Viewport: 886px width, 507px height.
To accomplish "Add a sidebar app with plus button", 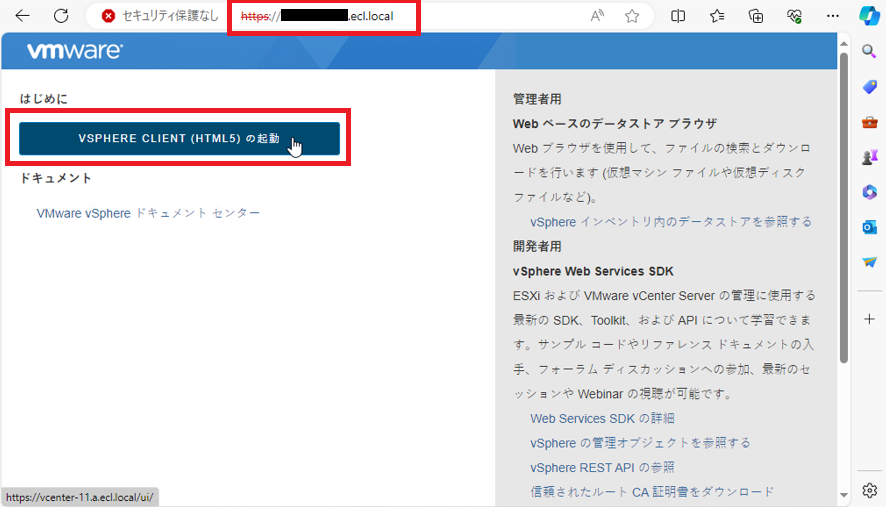I will (869, 319).
